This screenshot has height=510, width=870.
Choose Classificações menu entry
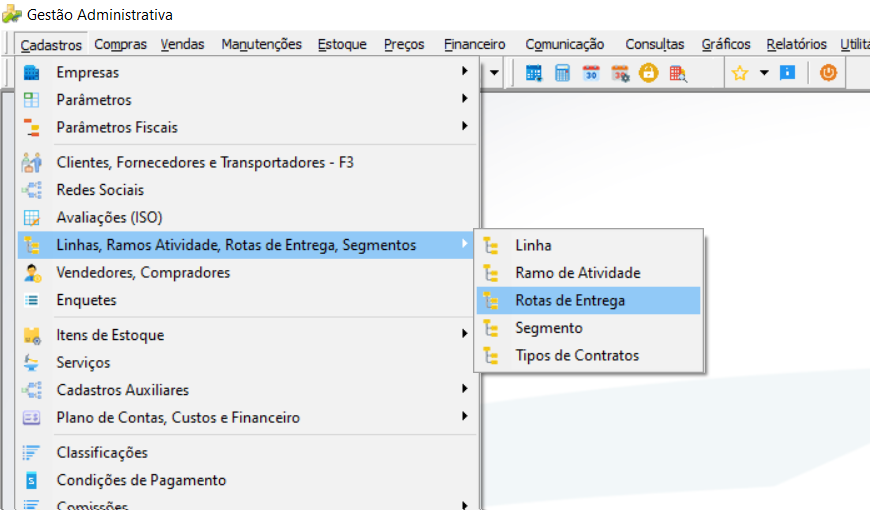247,453
